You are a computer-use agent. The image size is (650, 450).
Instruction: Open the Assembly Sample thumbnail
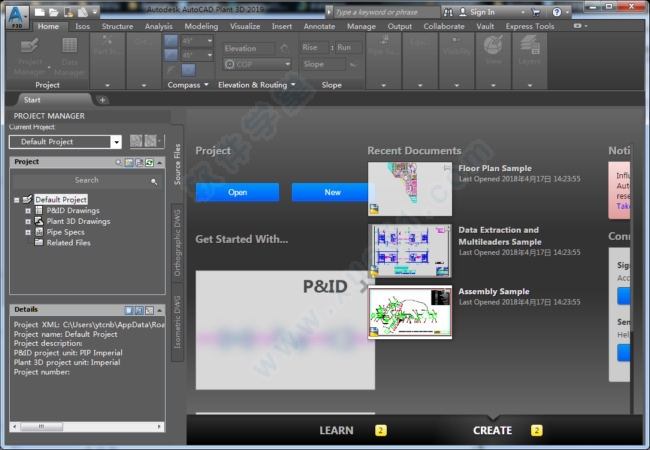click(410, 312)
